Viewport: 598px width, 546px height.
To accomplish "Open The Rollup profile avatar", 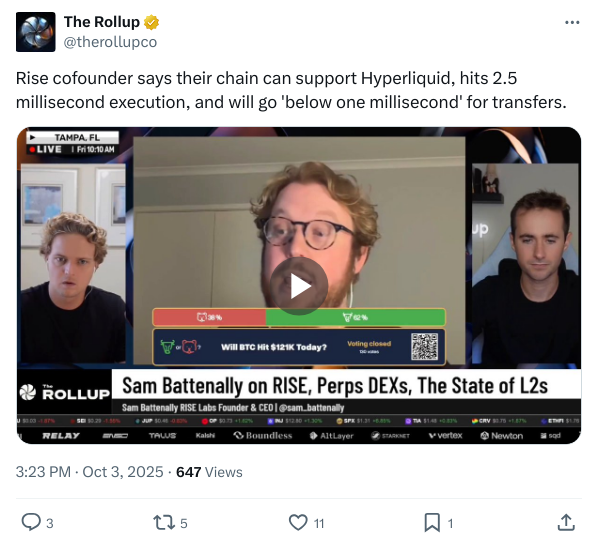I will (35, 32).
